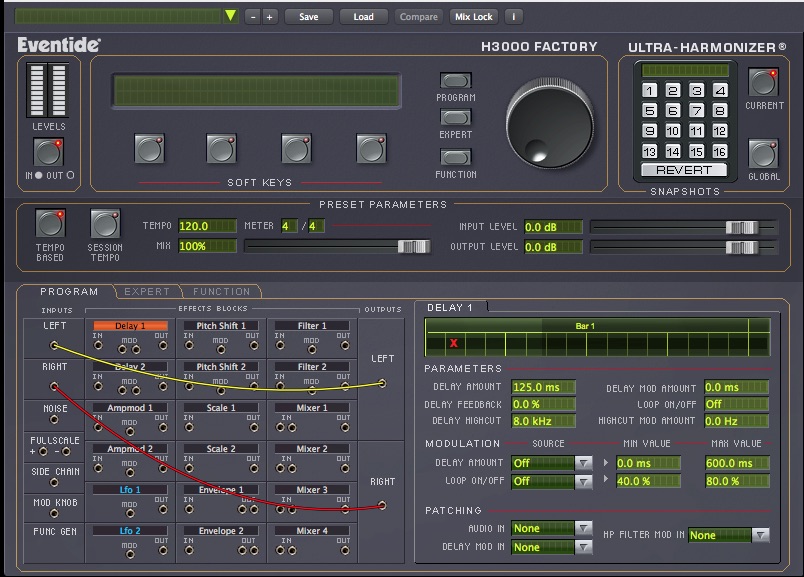Click the third soft key button

click(x=296, y=149)
